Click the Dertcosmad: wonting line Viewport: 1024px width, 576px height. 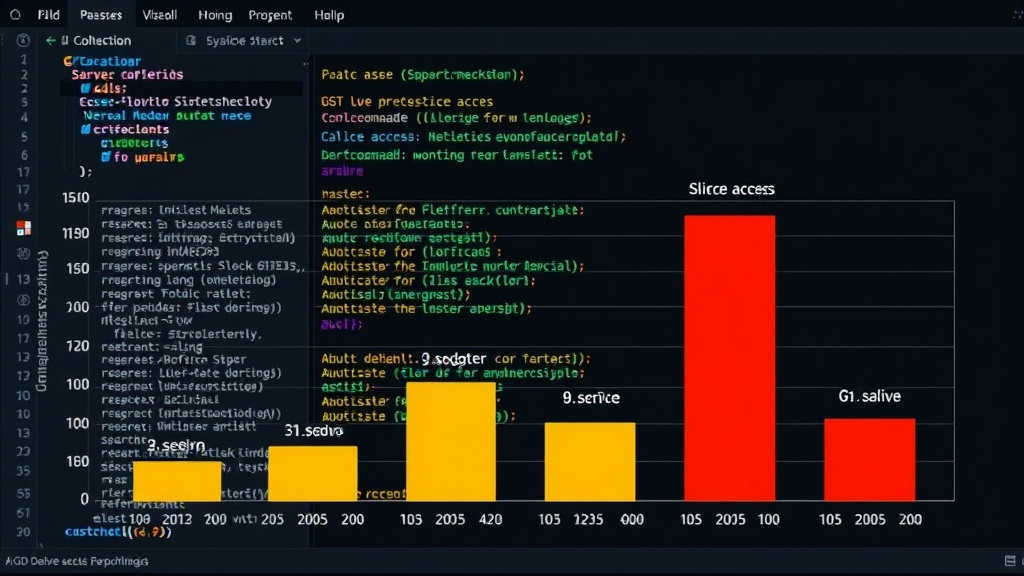point(456,155)
